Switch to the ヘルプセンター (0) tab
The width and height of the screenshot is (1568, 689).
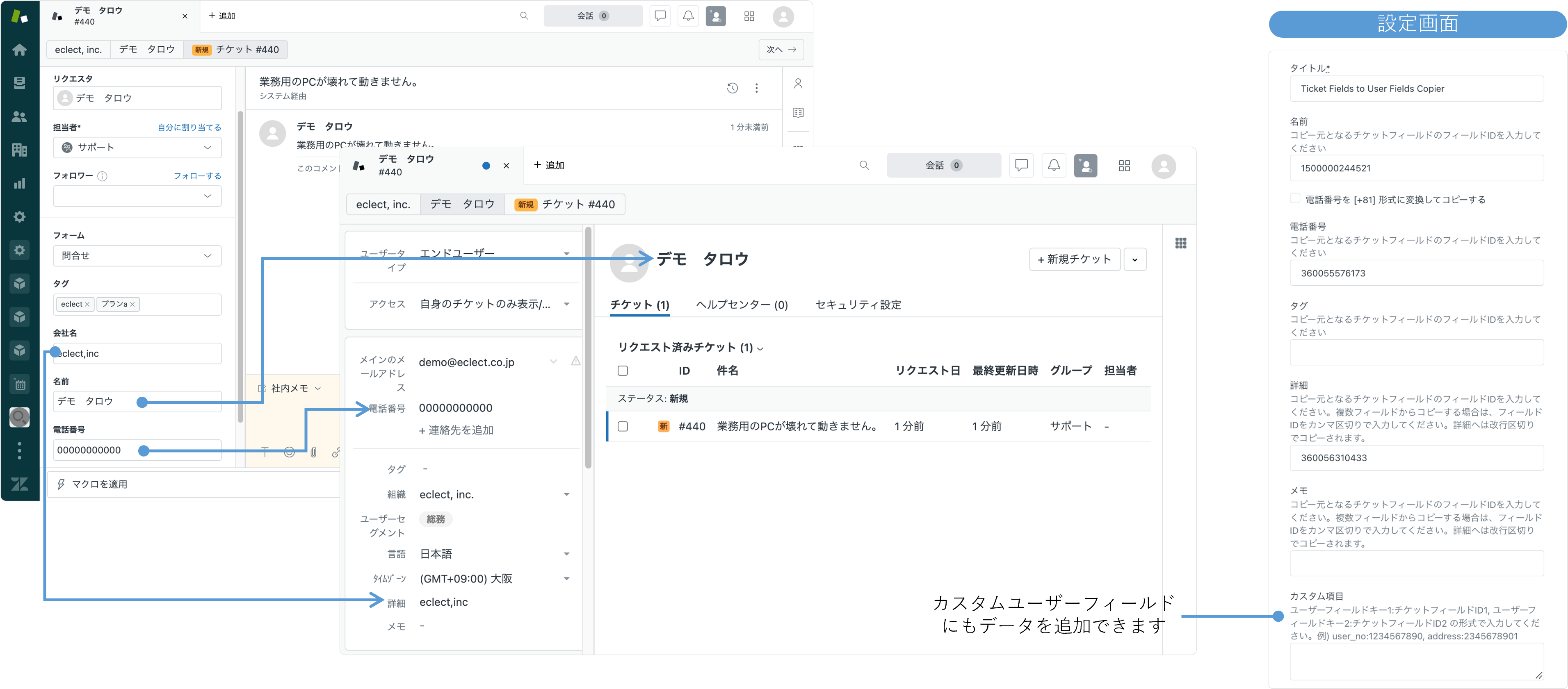pyautogui.click(x=742, y=305)
